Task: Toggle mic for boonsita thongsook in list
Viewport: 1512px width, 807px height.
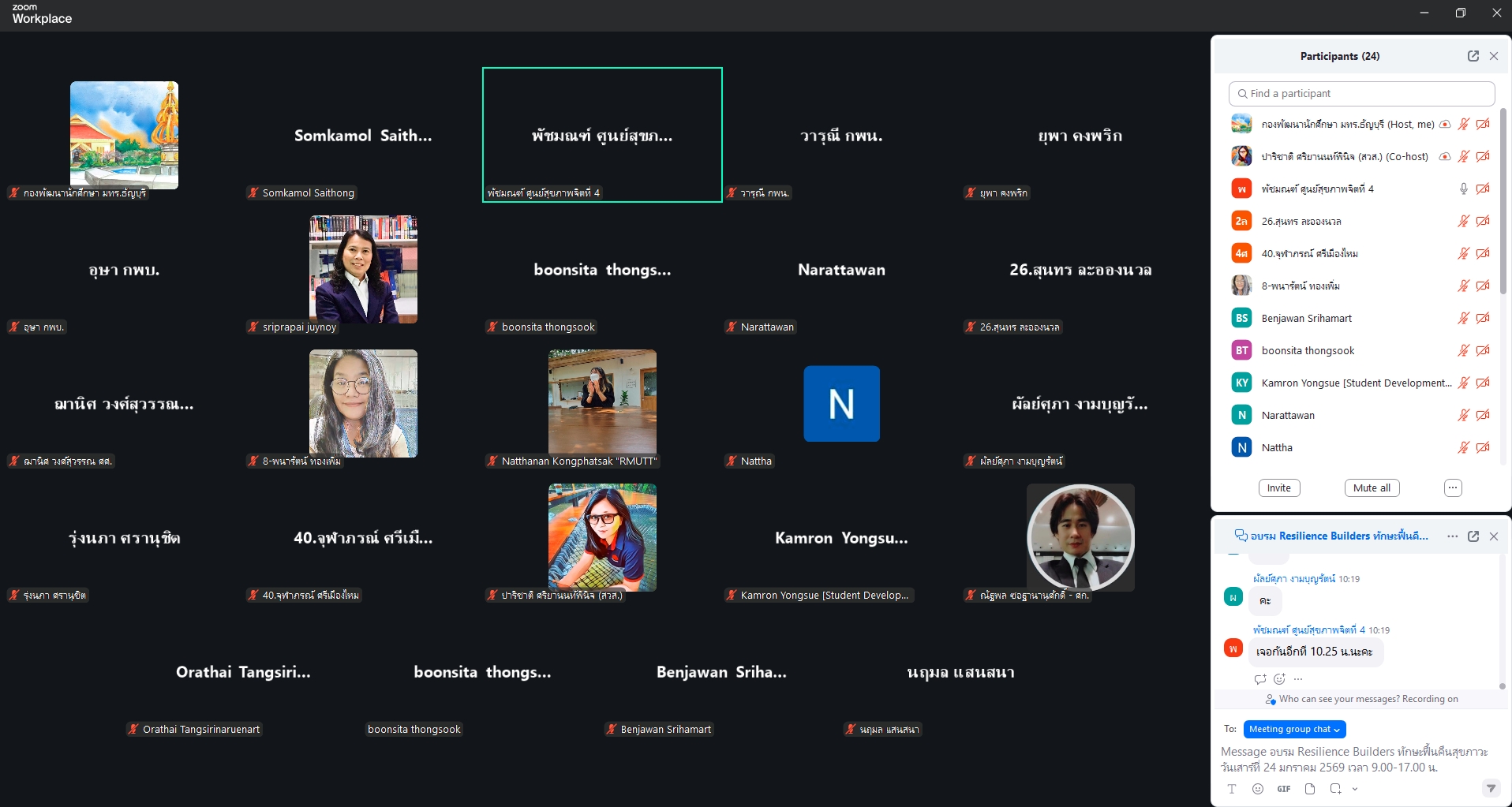Action: [1463, 351]
